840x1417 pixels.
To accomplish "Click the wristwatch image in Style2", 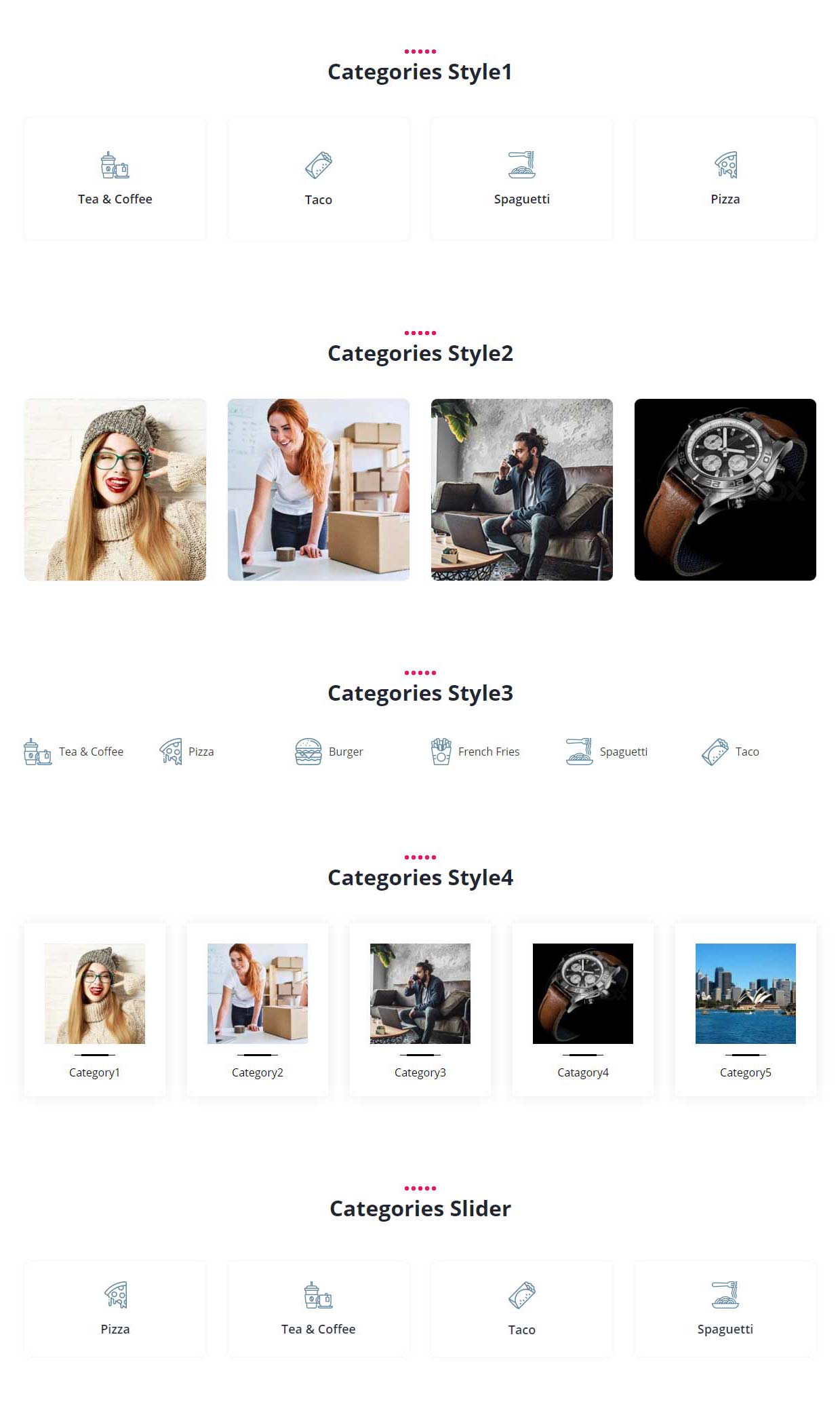I will click(x=725, y=490).
